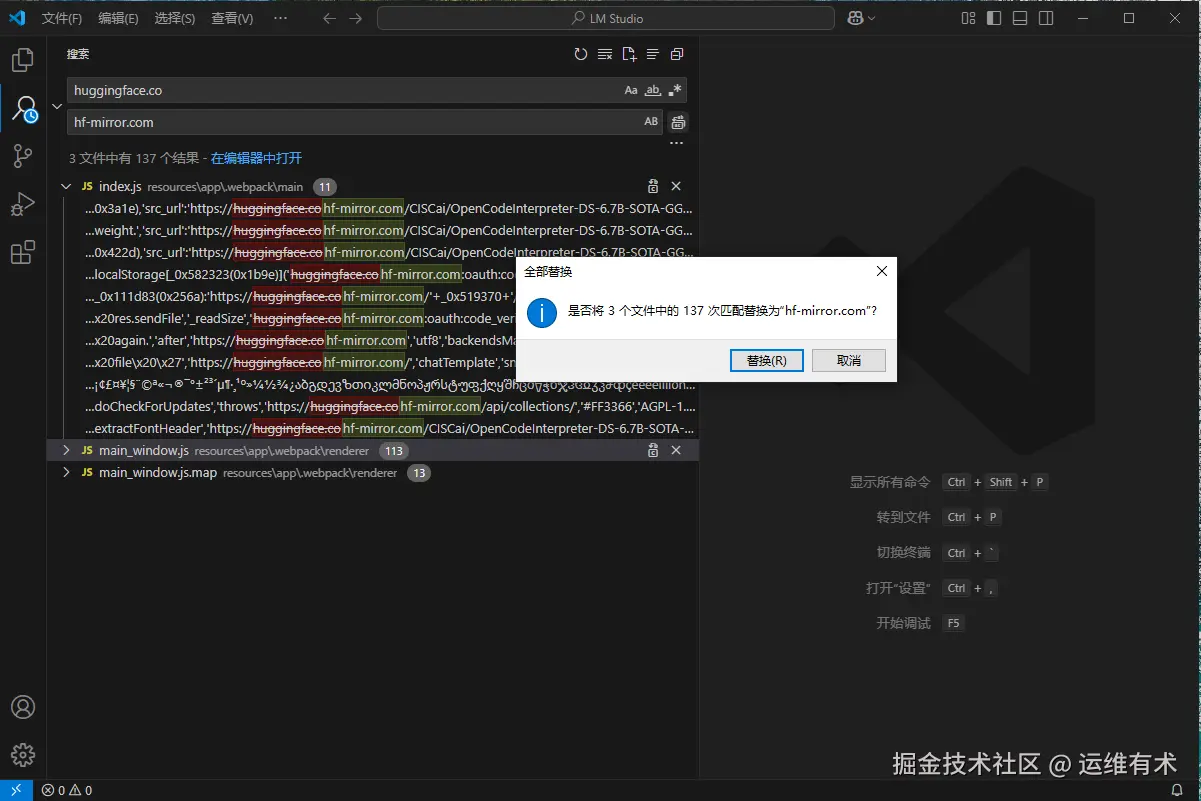
Task: Clear all search results
Action: pyautogui.click(x=604, y=54)
